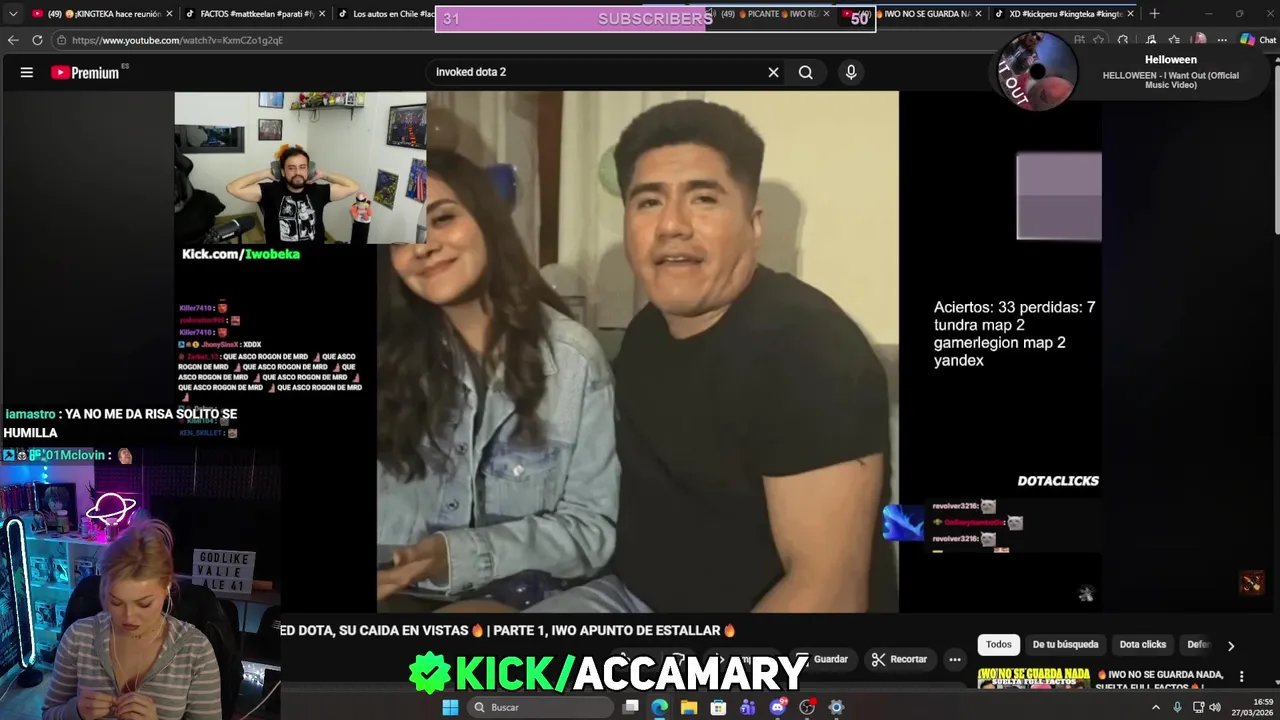
Task: Open Microsoft Edge from the taskbar
Action: tap(660, 707)
